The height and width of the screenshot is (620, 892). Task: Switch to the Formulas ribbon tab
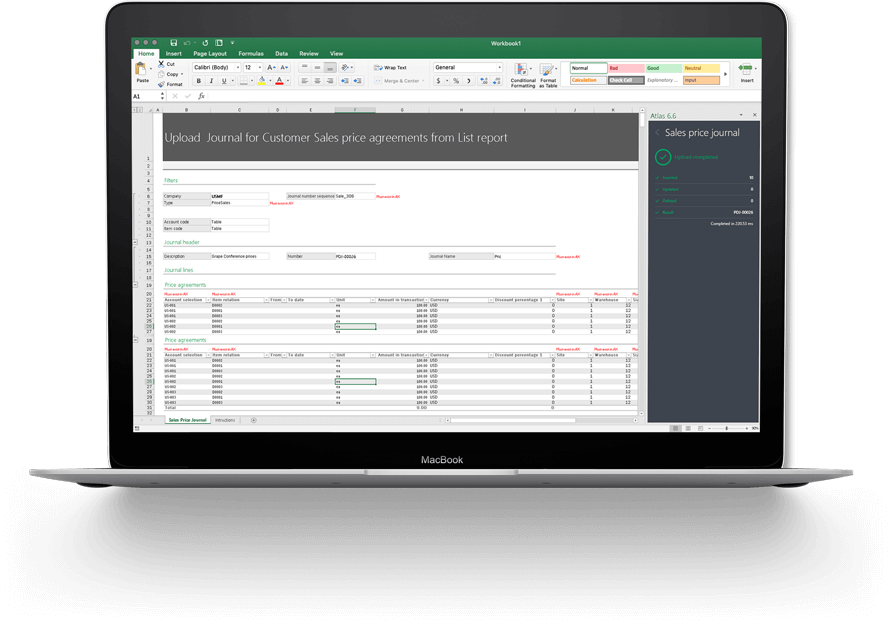(x=251, y=53)
